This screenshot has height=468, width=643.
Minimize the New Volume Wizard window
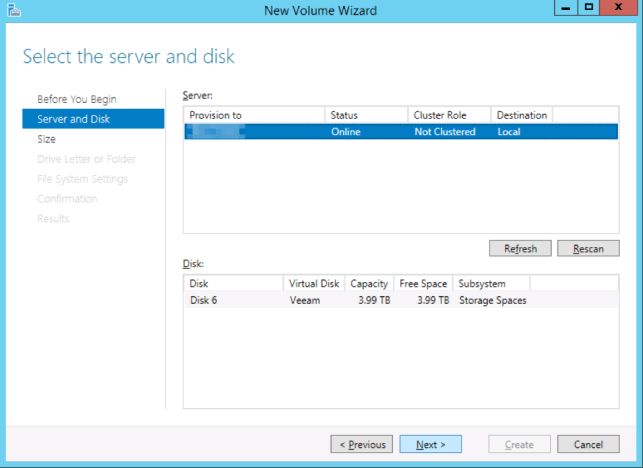point(564,9)
